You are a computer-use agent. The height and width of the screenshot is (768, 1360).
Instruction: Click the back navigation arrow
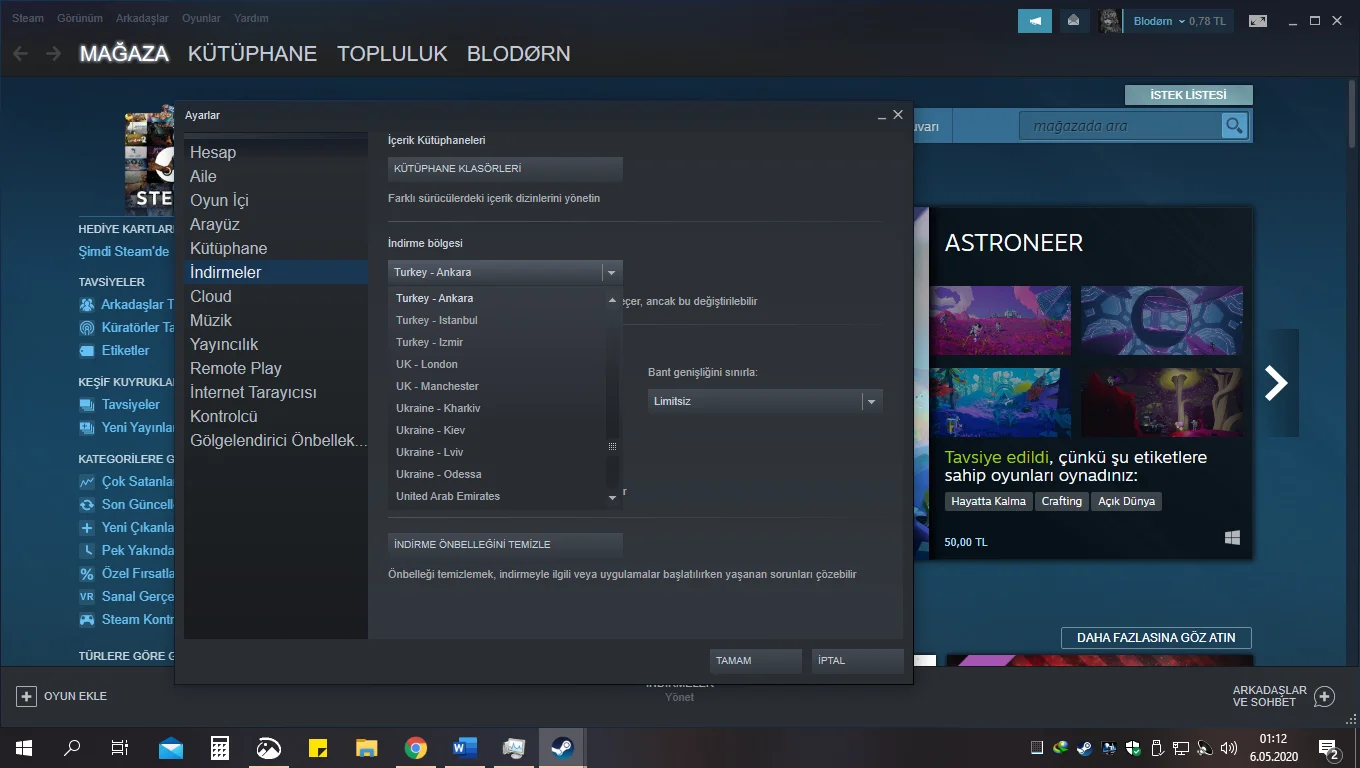point(21,54)
